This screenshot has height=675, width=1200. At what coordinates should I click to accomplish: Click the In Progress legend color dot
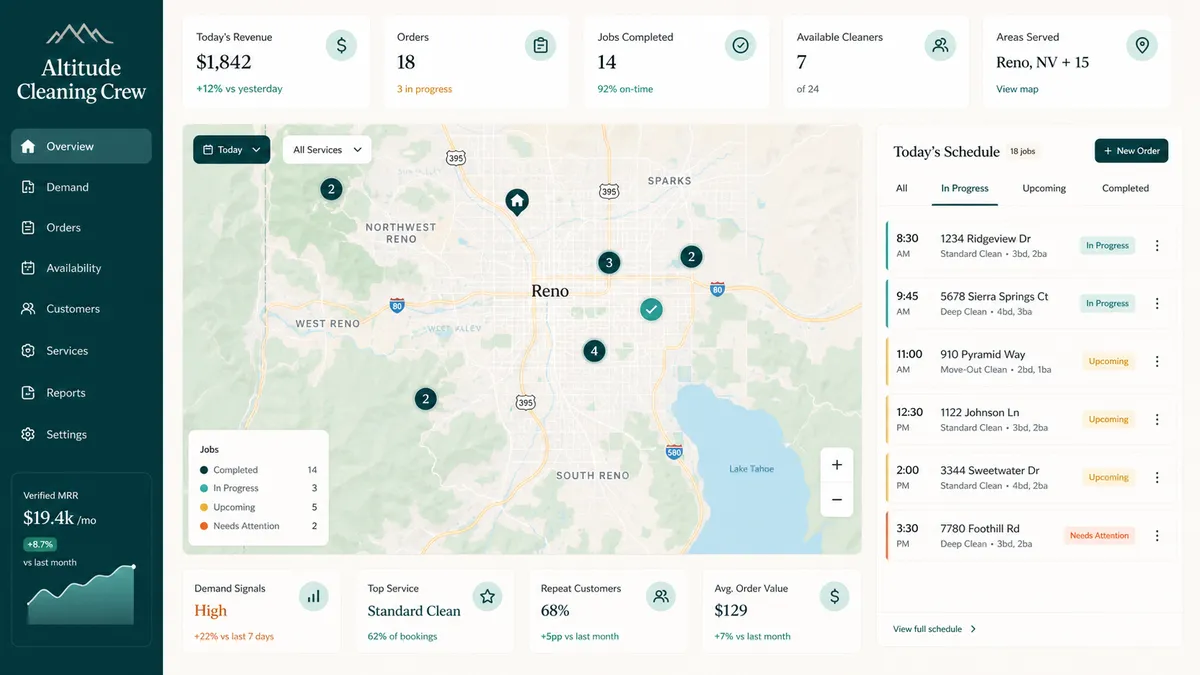pos(204,488)
